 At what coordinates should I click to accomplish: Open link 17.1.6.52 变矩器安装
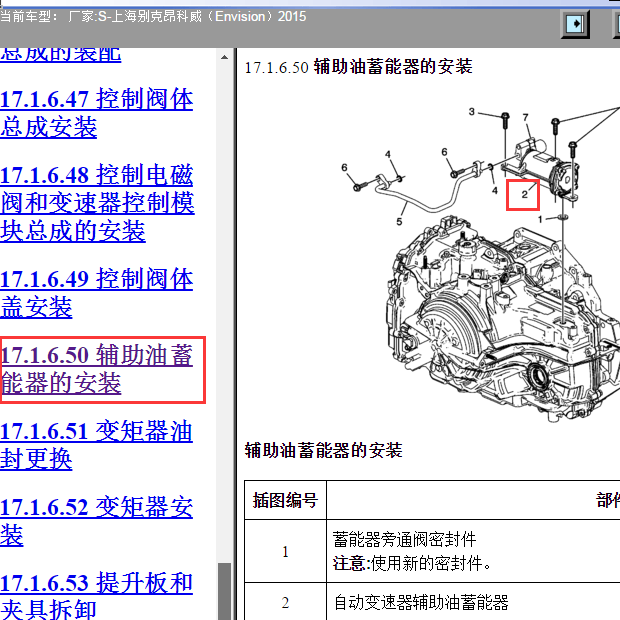96,521
